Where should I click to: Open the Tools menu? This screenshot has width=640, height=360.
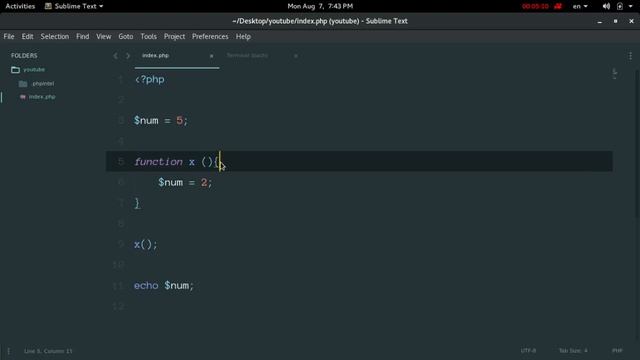[149, 36]
